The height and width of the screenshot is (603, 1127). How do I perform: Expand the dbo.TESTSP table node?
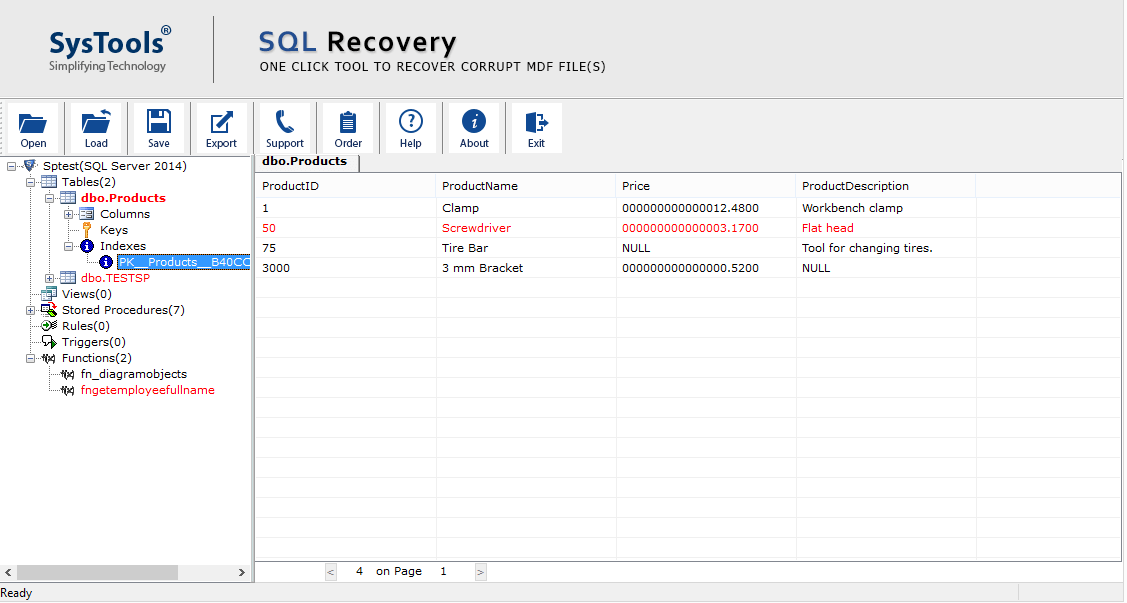48,278
